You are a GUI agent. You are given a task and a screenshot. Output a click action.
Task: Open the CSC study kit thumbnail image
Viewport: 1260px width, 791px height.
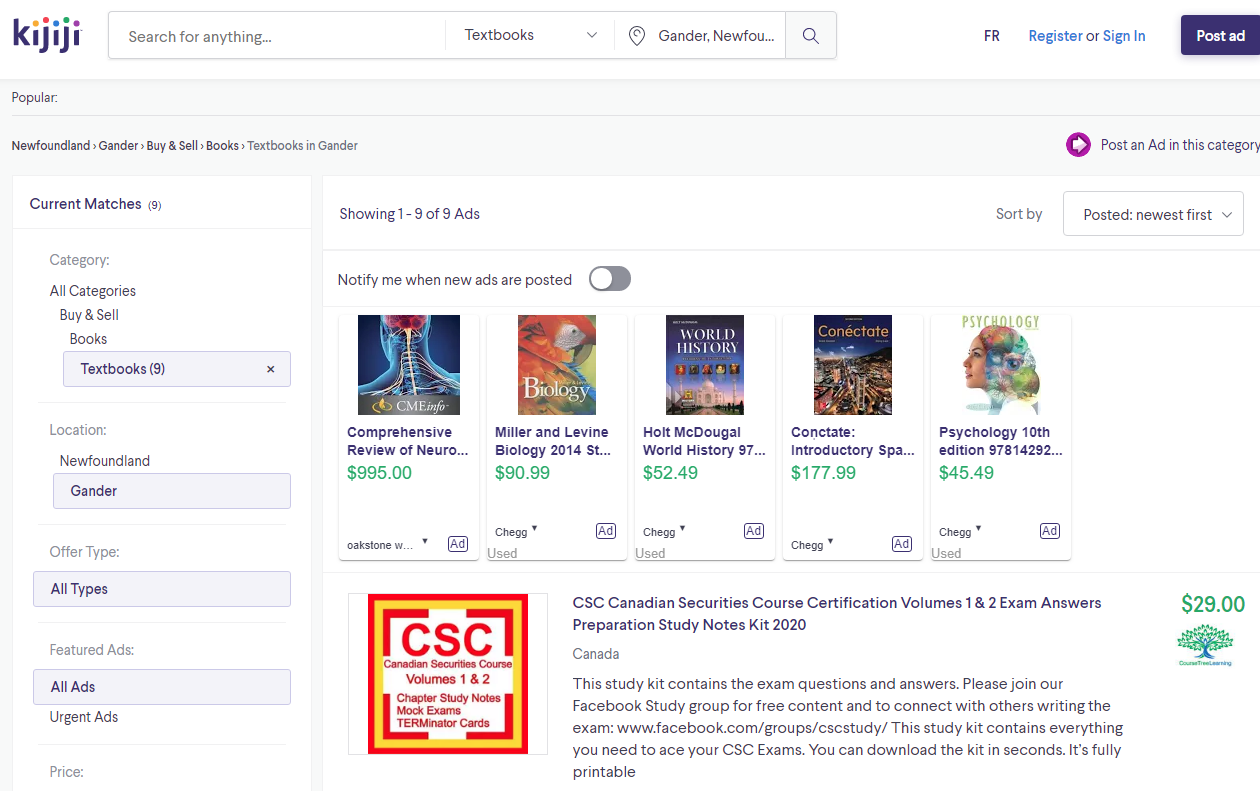447,673
